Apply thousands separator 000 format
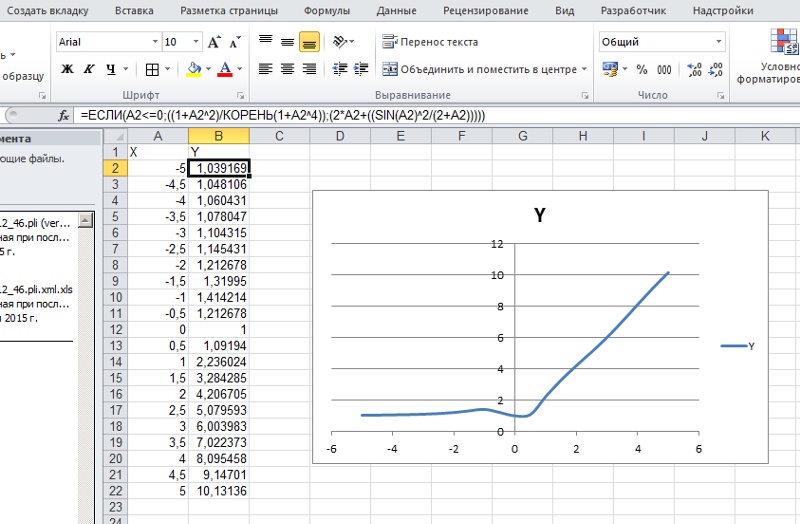 tap(664, 69)
